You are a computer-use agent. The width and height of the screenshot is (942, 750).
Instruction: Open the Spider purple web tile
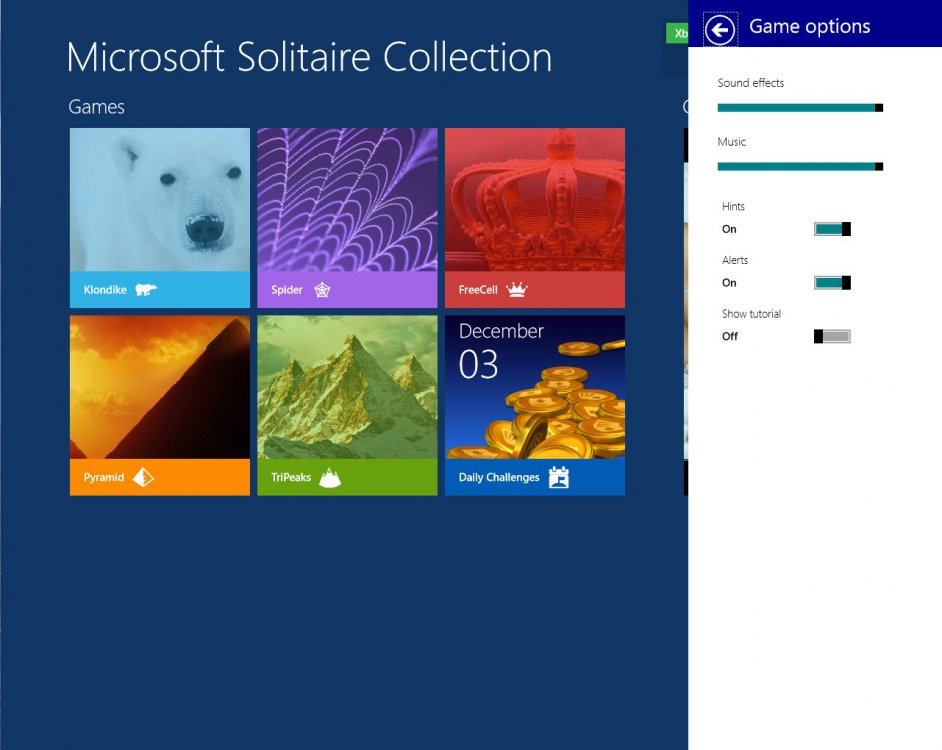click(347, 218)
